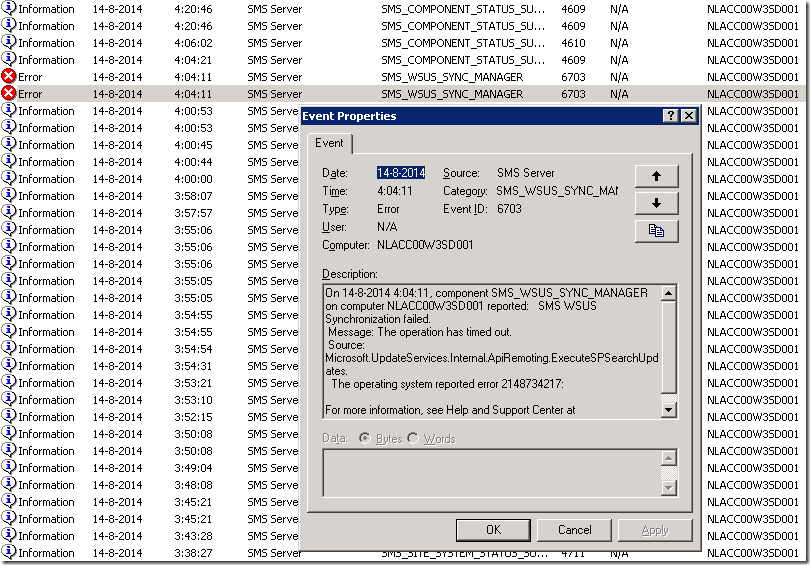Click the information icon at 4:20:46 top row
This screenshot has height=565, width=810.
click(x=9, y=9)
